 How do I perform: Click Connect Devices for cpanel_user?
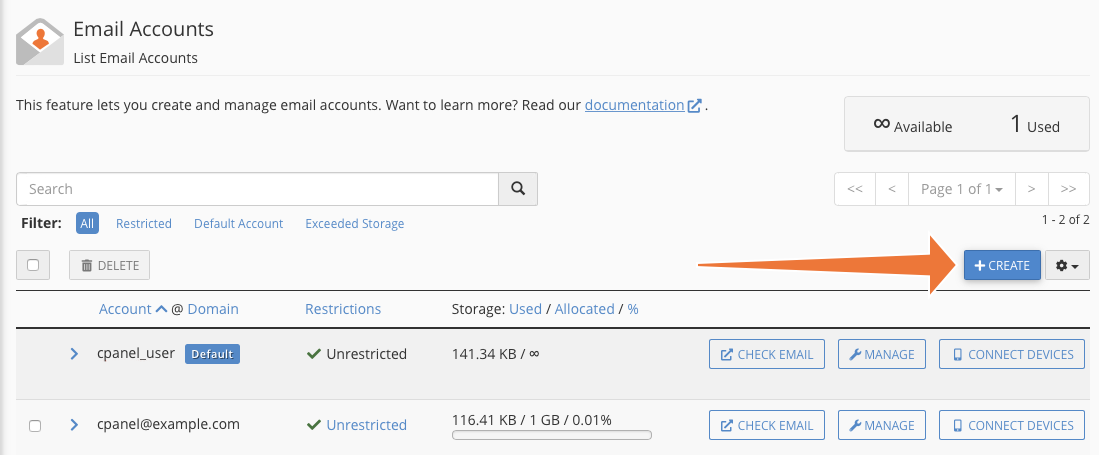pos(1012,354)
